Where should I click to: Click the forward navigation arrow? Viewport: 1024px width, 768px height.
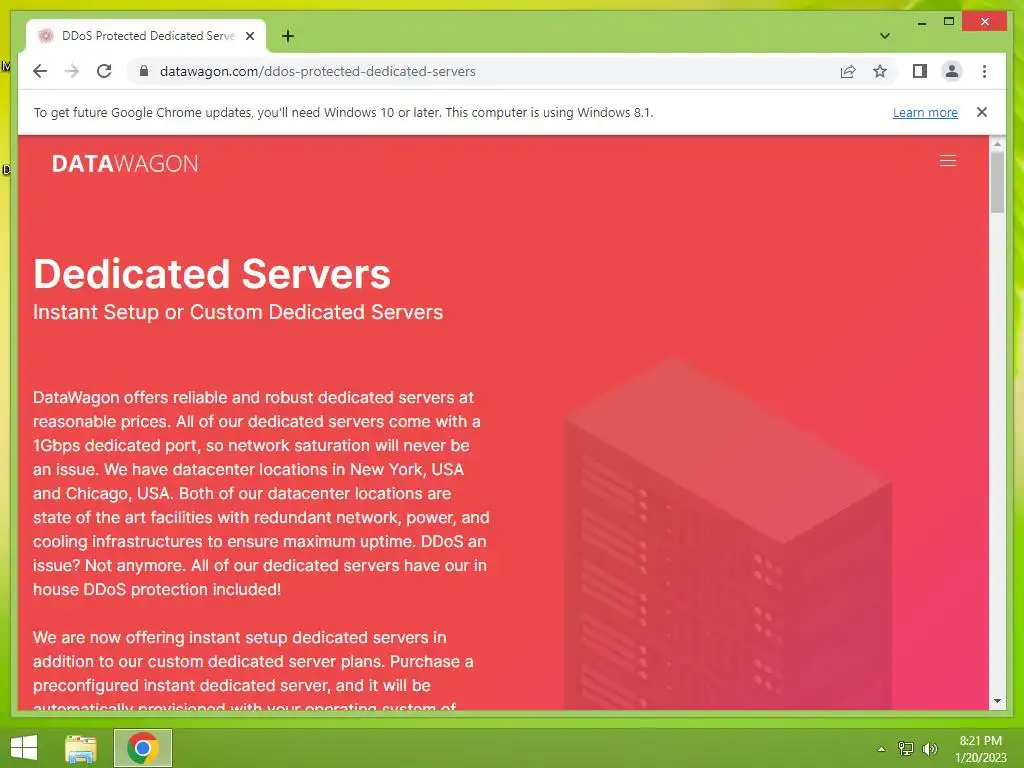[72, 71]
